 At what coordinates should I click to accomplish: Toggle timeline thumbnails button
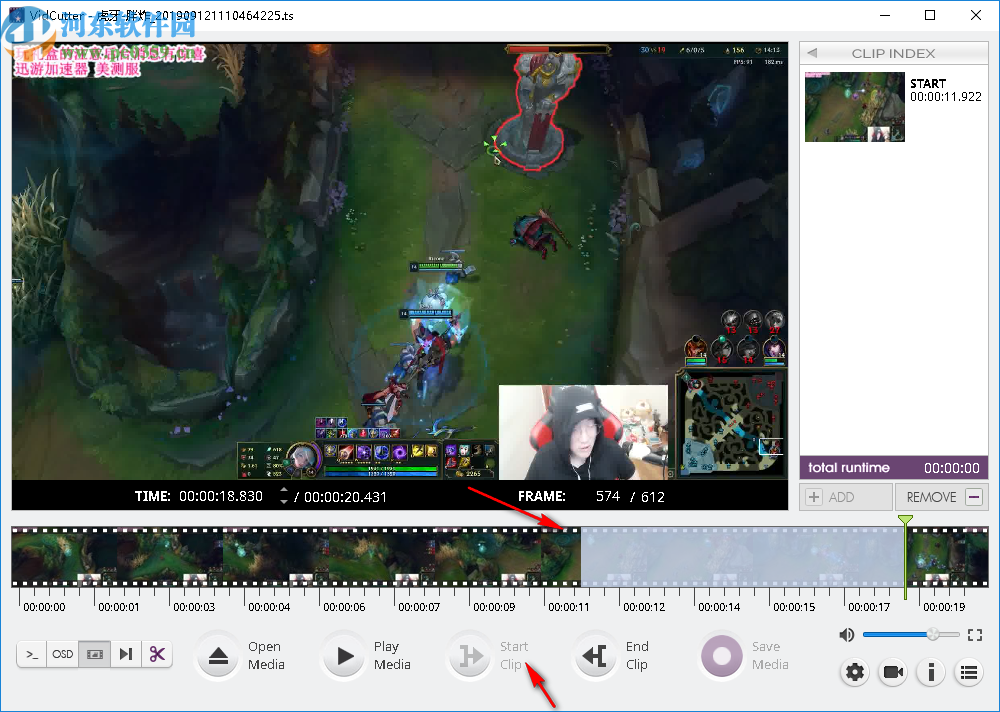click(x=94, y=654)
